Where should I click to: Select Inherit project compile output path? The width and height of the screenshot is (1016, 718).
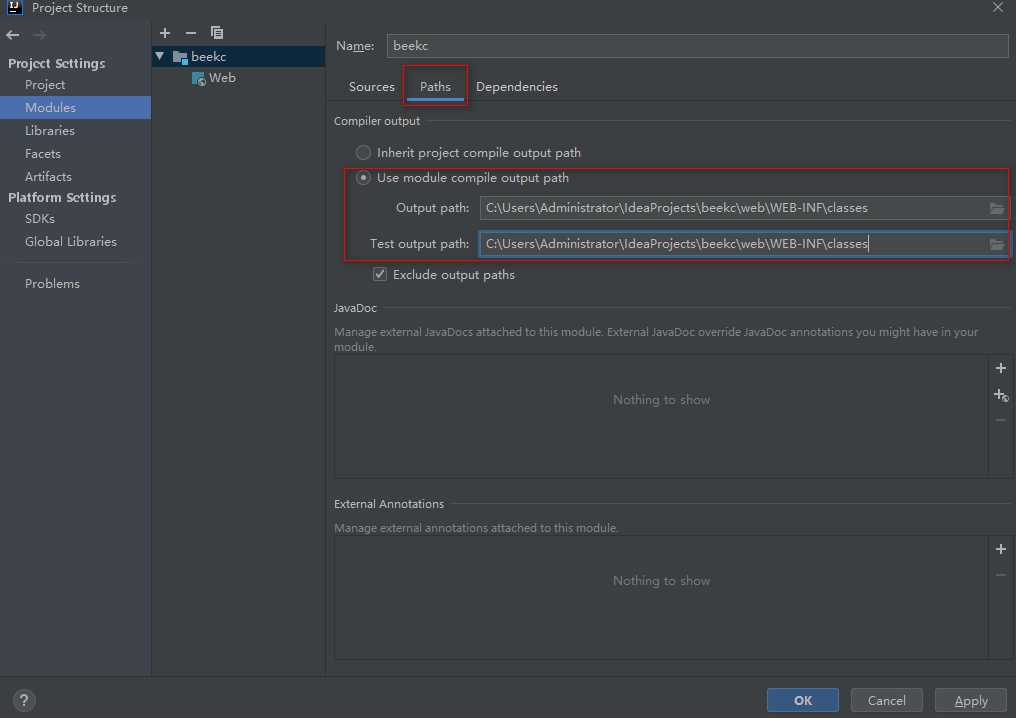(x=363, y=152)
